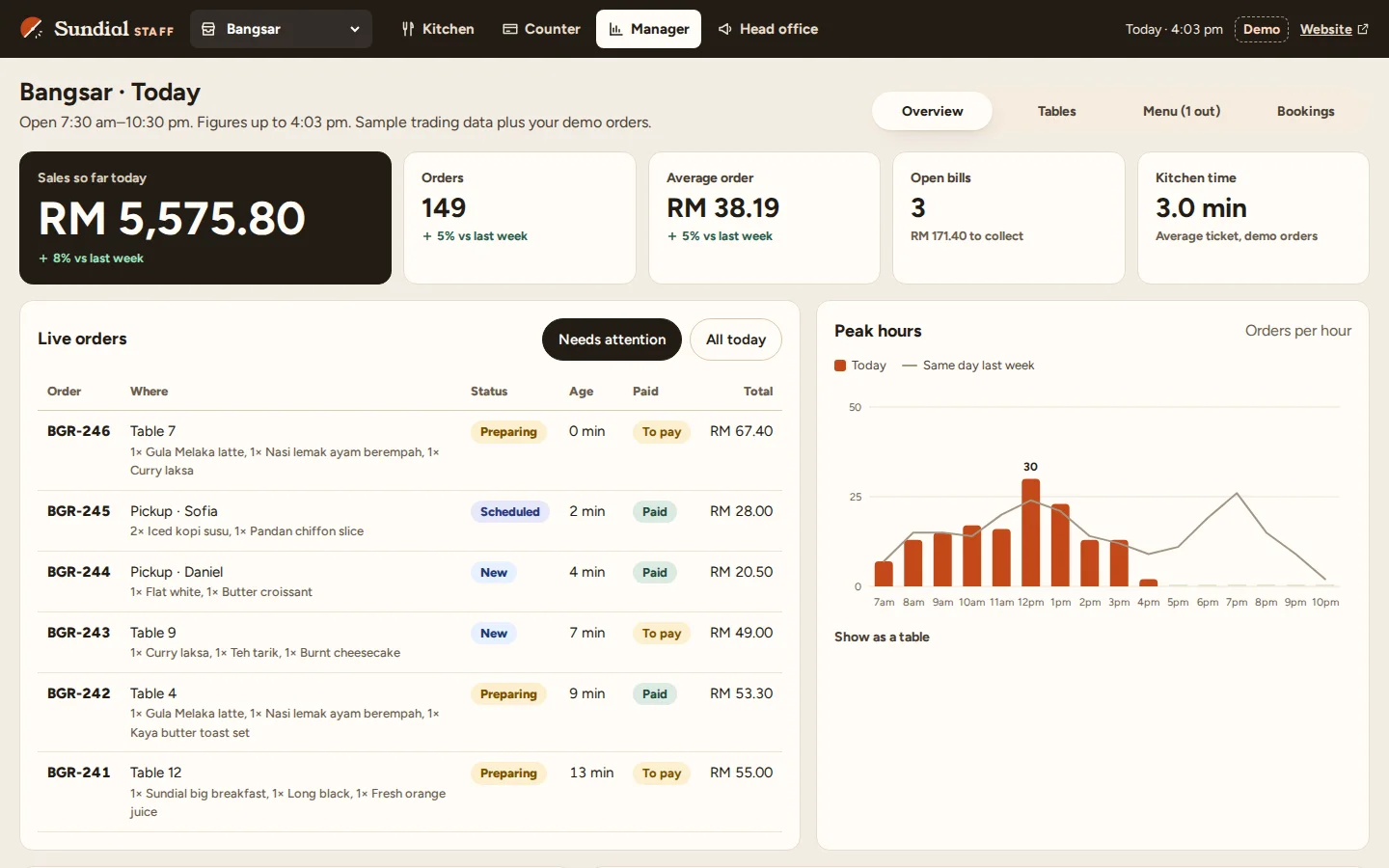Click the Kitchen time 3.0 min value
1389x868 pixels.
1201,208
